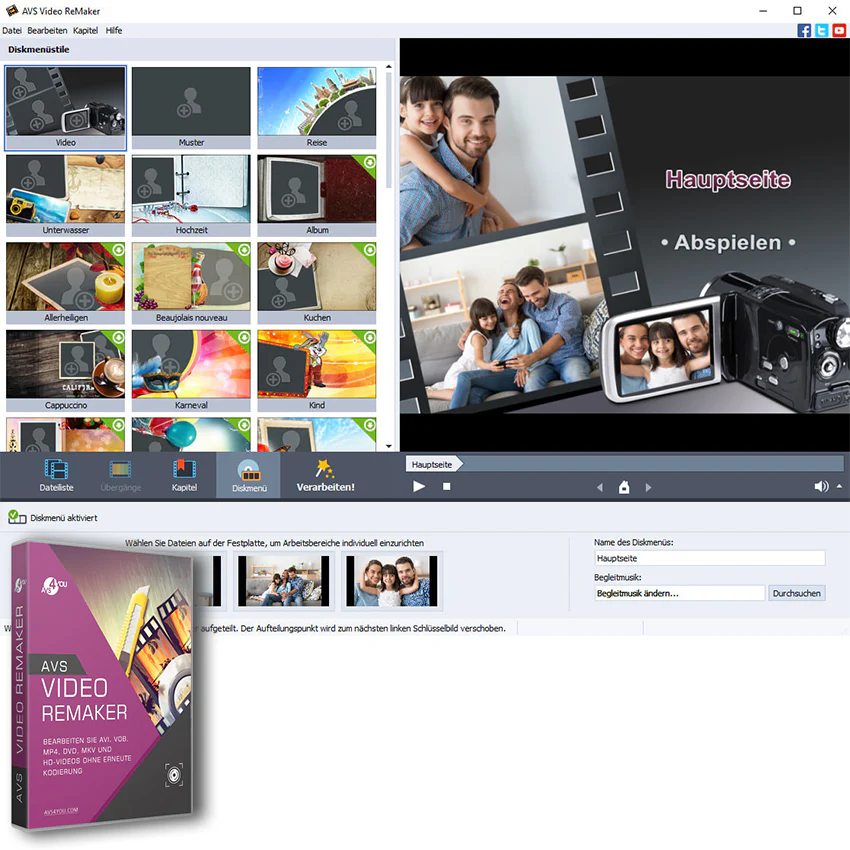
Task: Open the YouTube channel icon
Action: tap(839, 30)
